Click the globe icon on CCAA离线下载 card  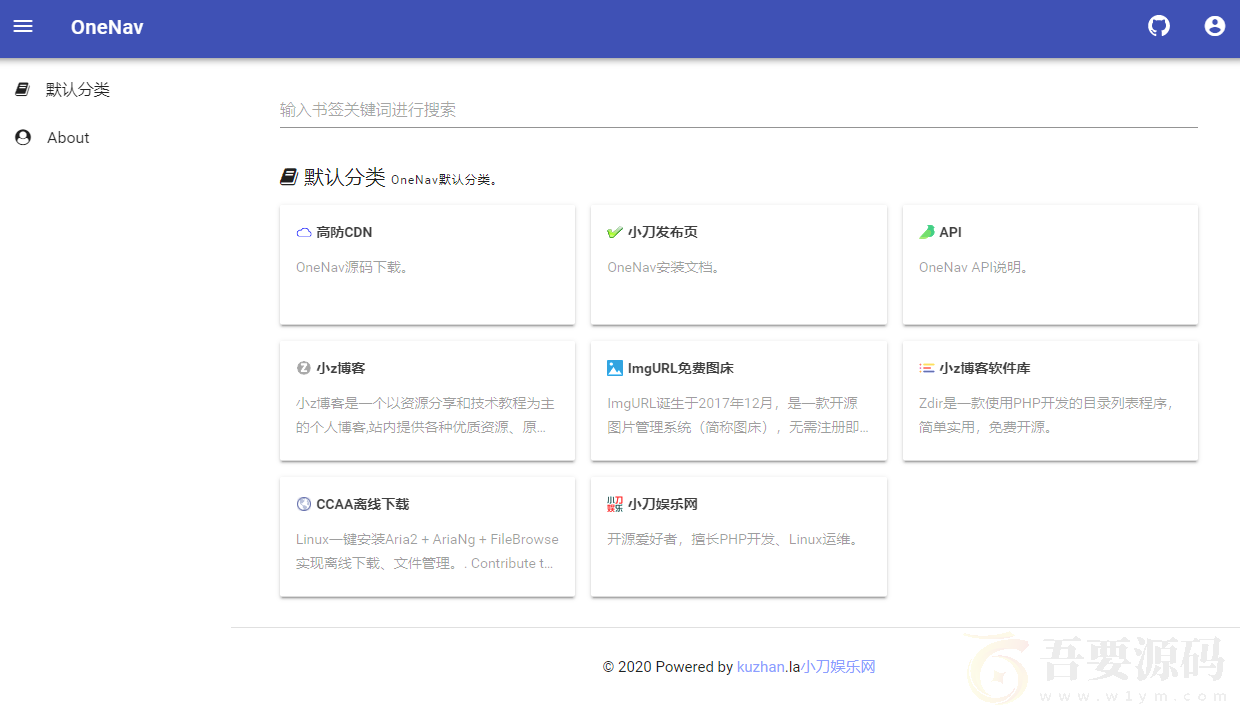coord(304,504)
